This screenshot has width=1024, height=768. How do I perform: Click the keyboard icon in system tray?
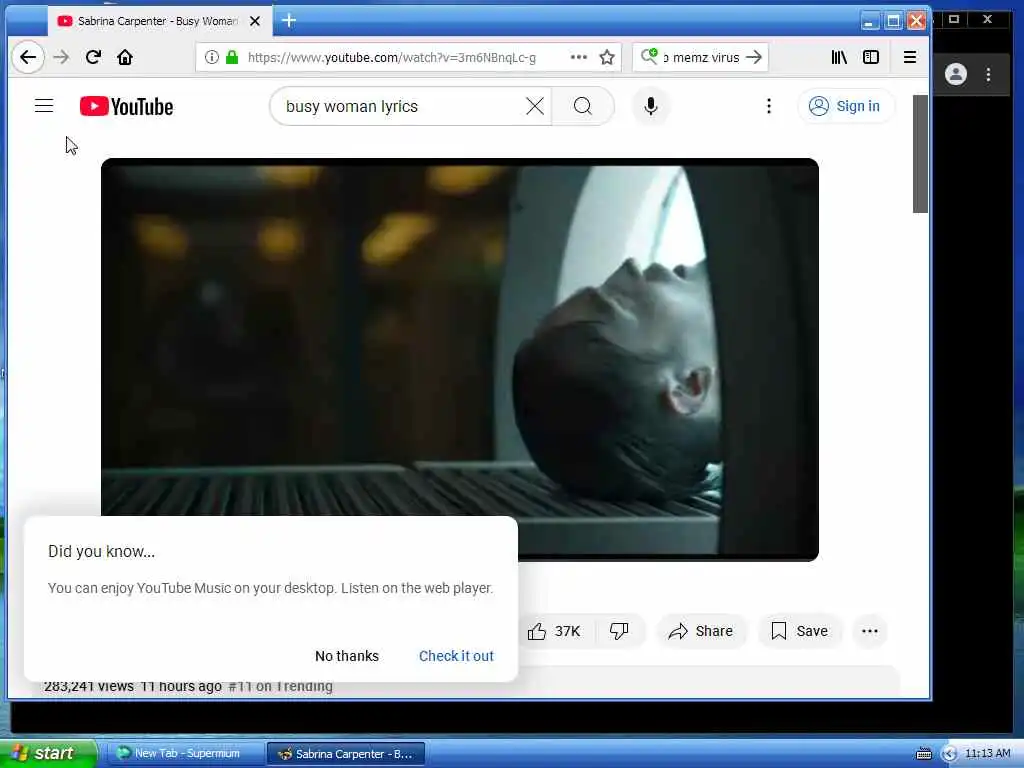pyautogui.click(x=923, y=754)
